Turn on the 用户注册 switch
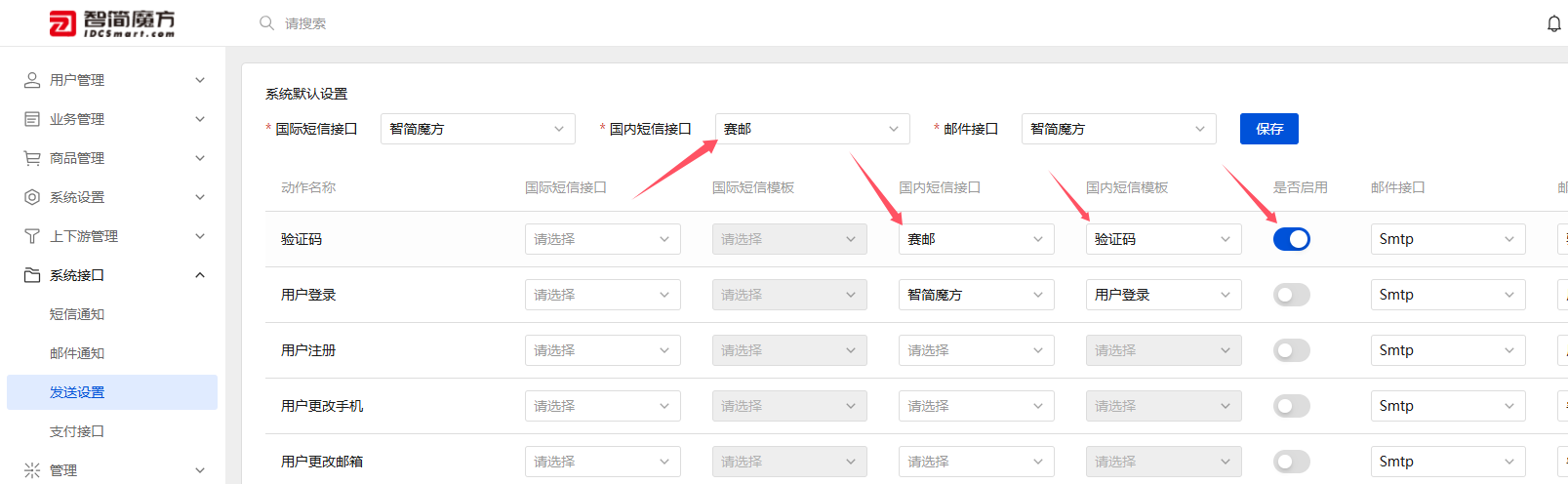The image size is (1568, 484). tap(1291, 350)
